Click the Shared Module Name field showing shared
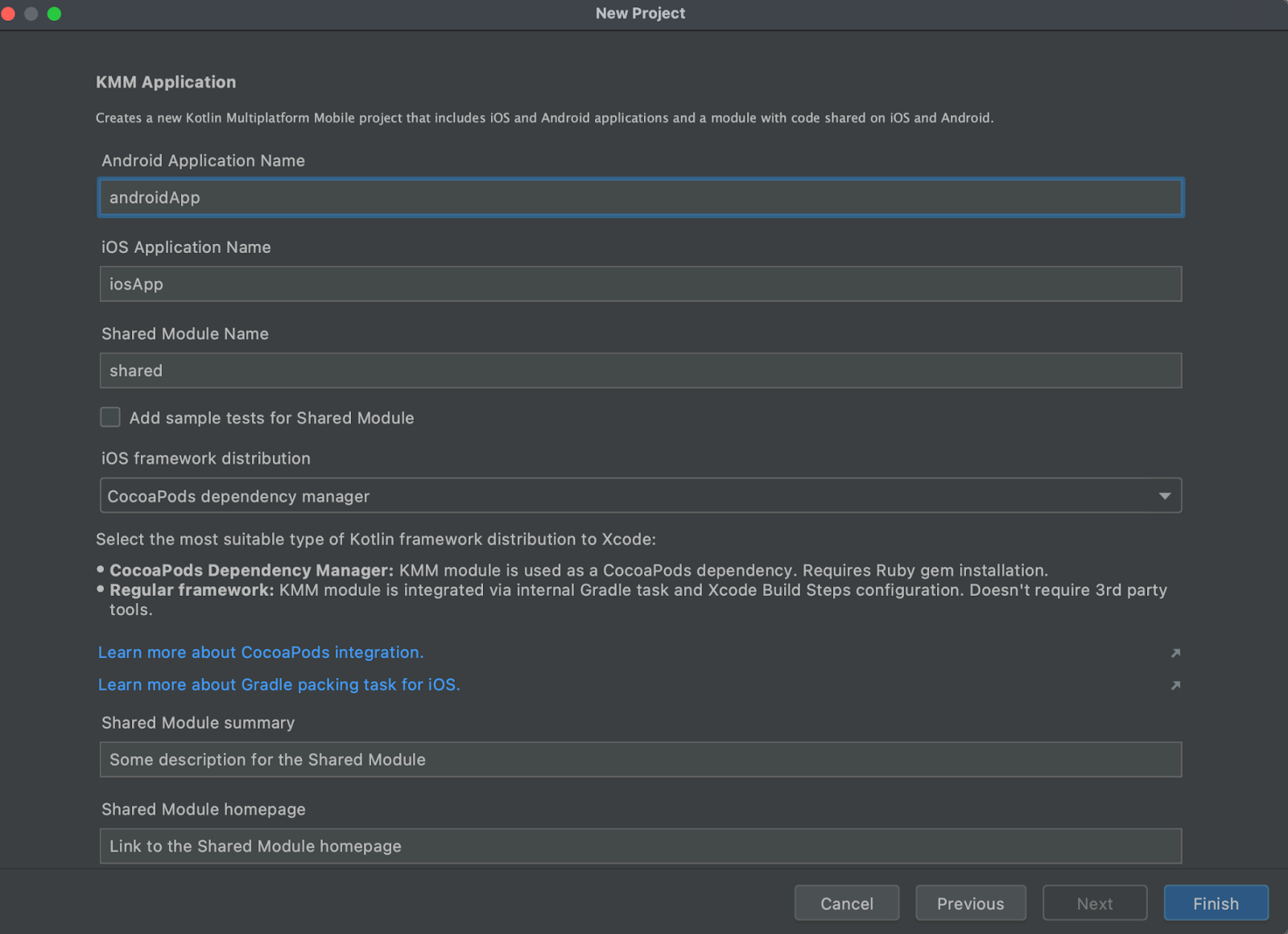This screenshot has height=934, width=1288. 640,370
